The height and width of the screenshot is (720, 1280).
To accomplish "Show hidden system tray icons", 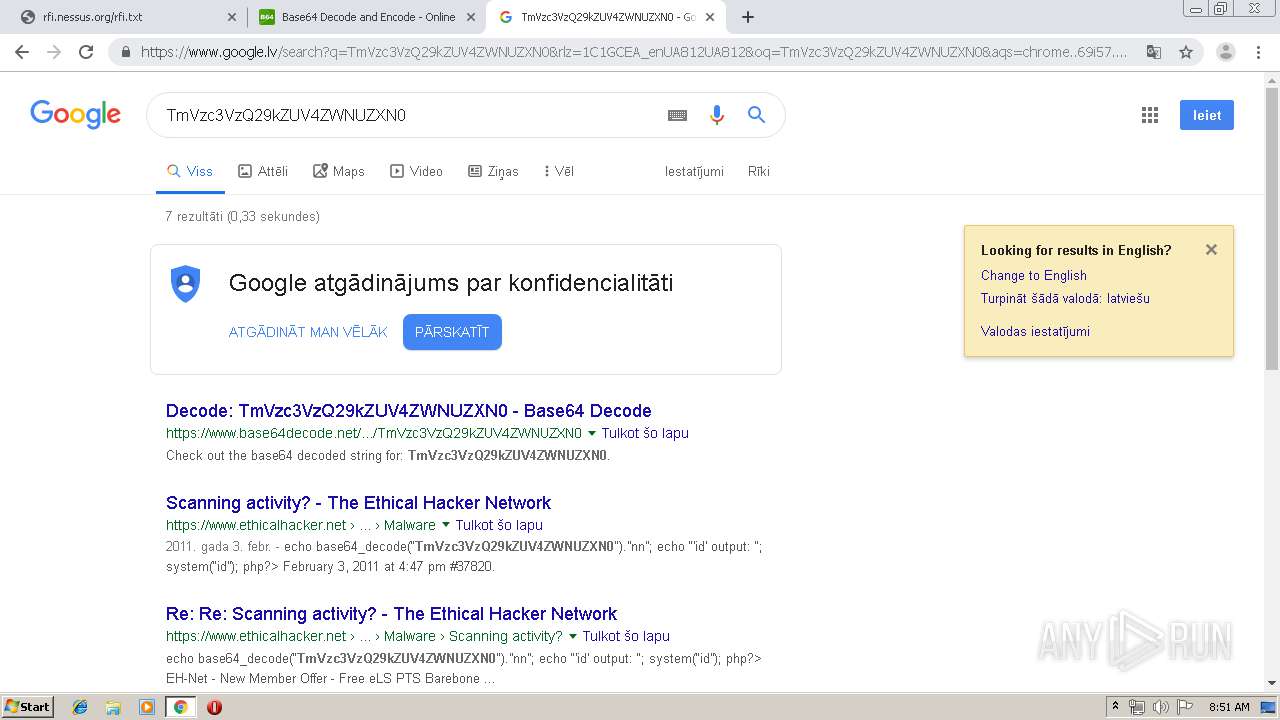I will pyautogui.click(x=1116, y=707).
